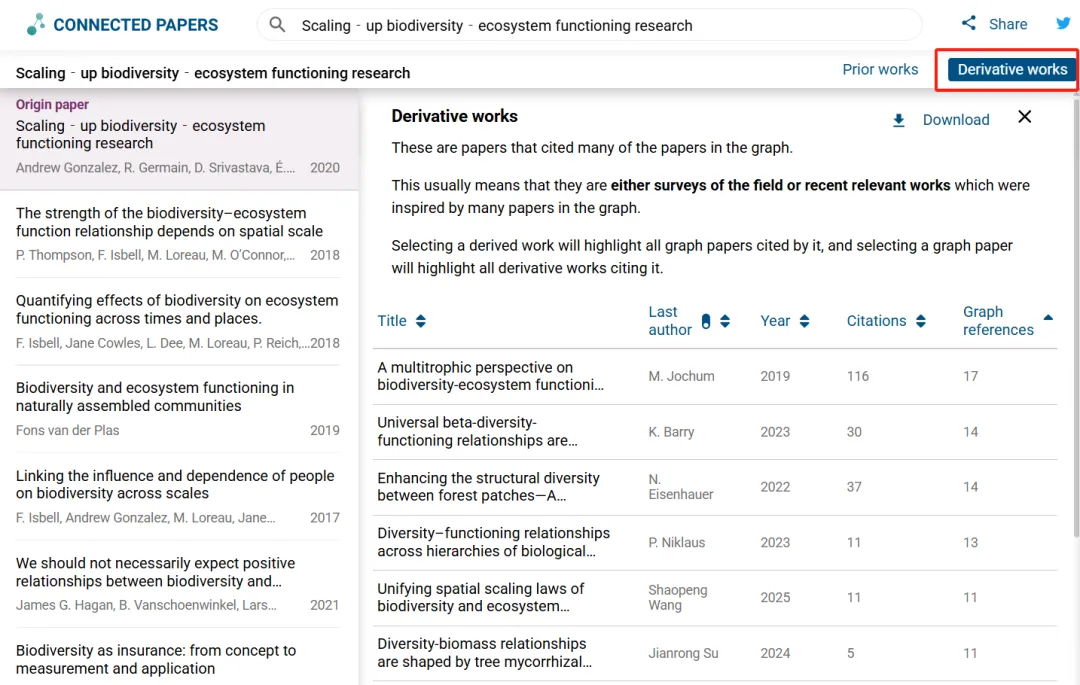
Task: Sort by Last author arrows
Action: click(725, 321)
